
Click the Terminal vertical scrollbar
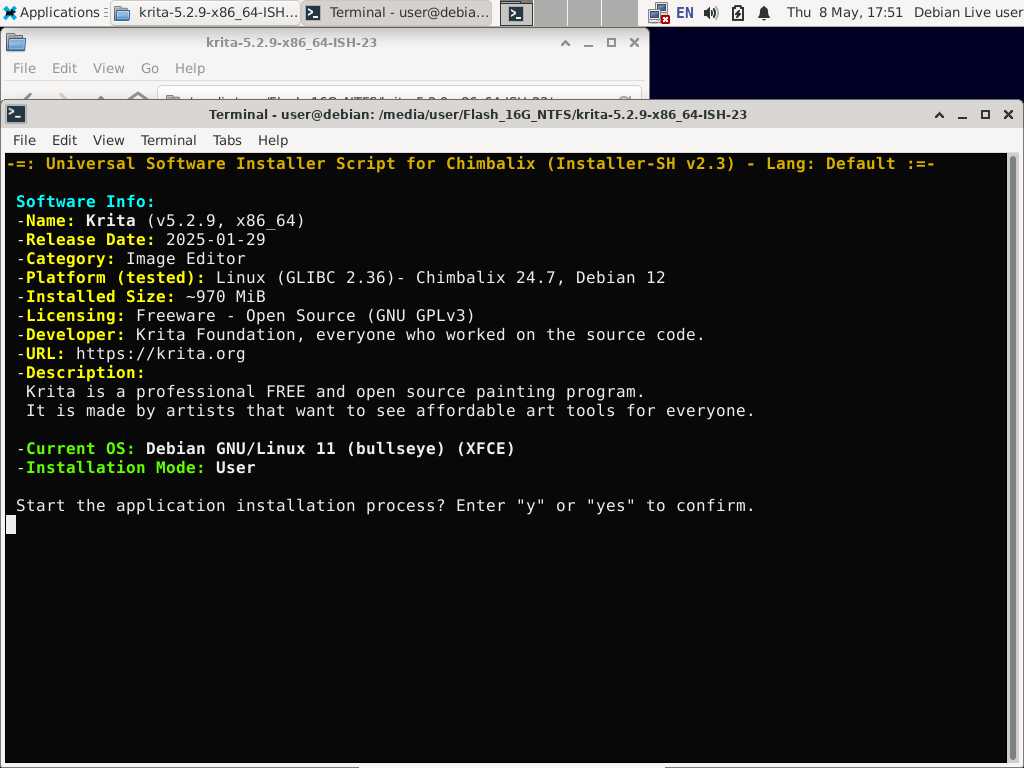pos(1013,457)
